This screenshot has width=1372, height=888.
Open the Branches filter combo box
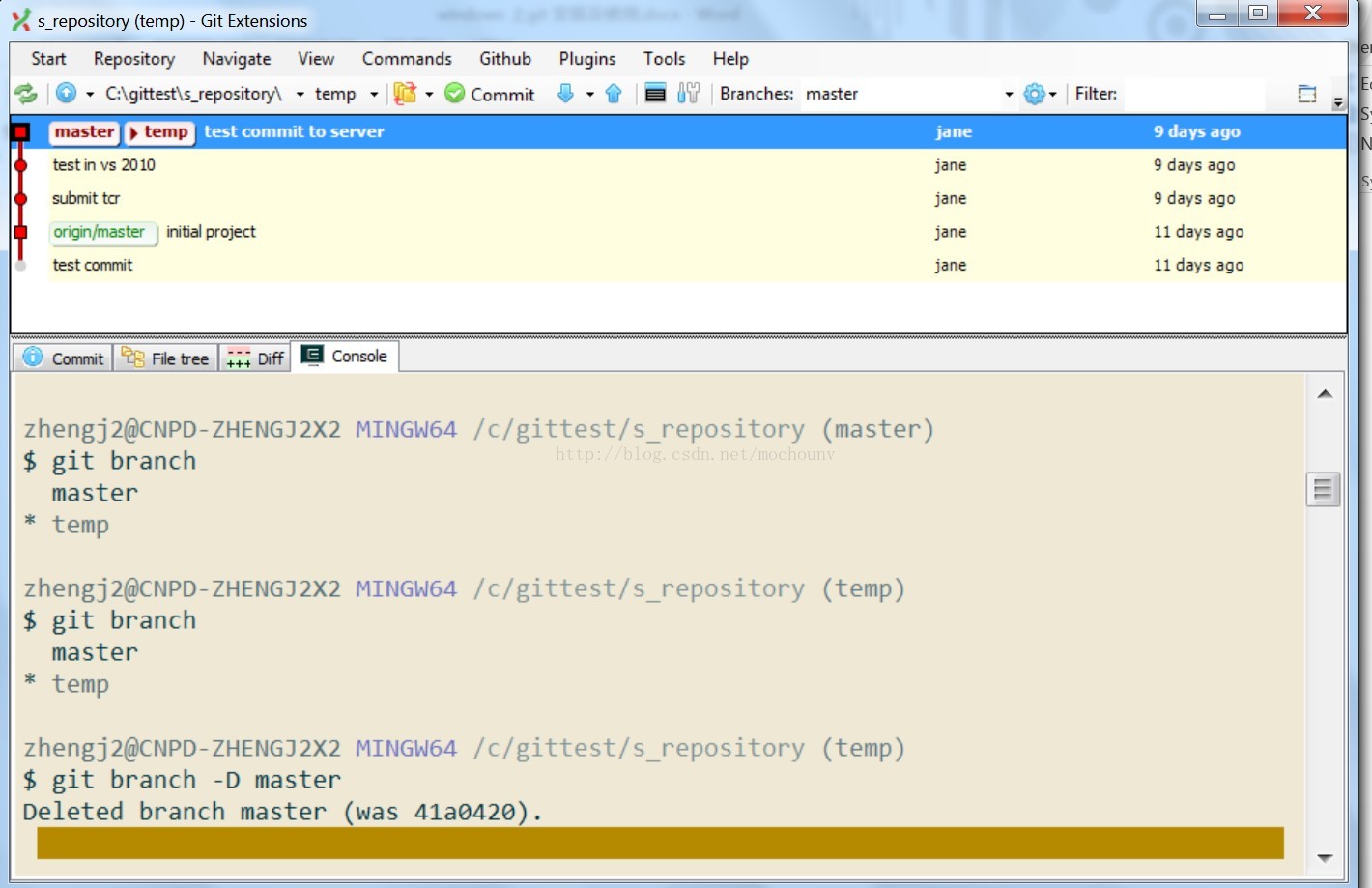(908, 94)
